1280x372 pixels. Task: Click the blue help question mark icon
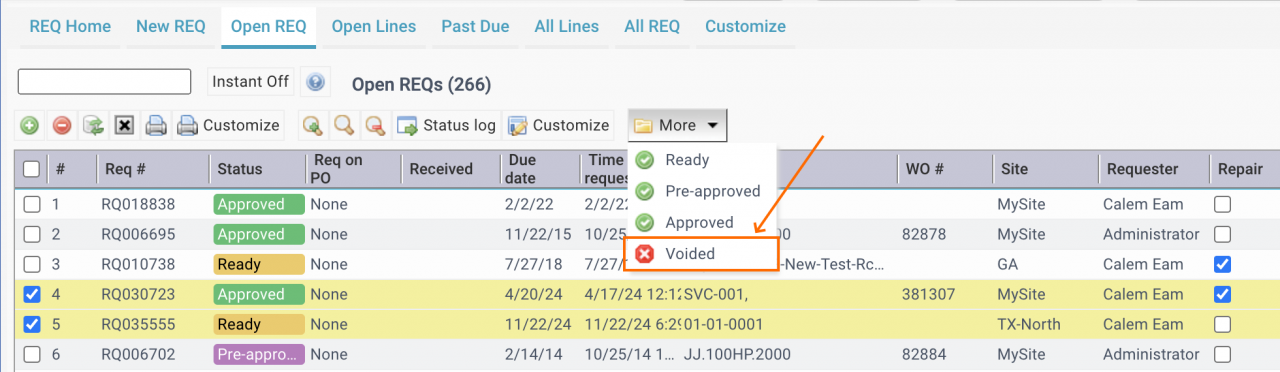tap(315, 82)
